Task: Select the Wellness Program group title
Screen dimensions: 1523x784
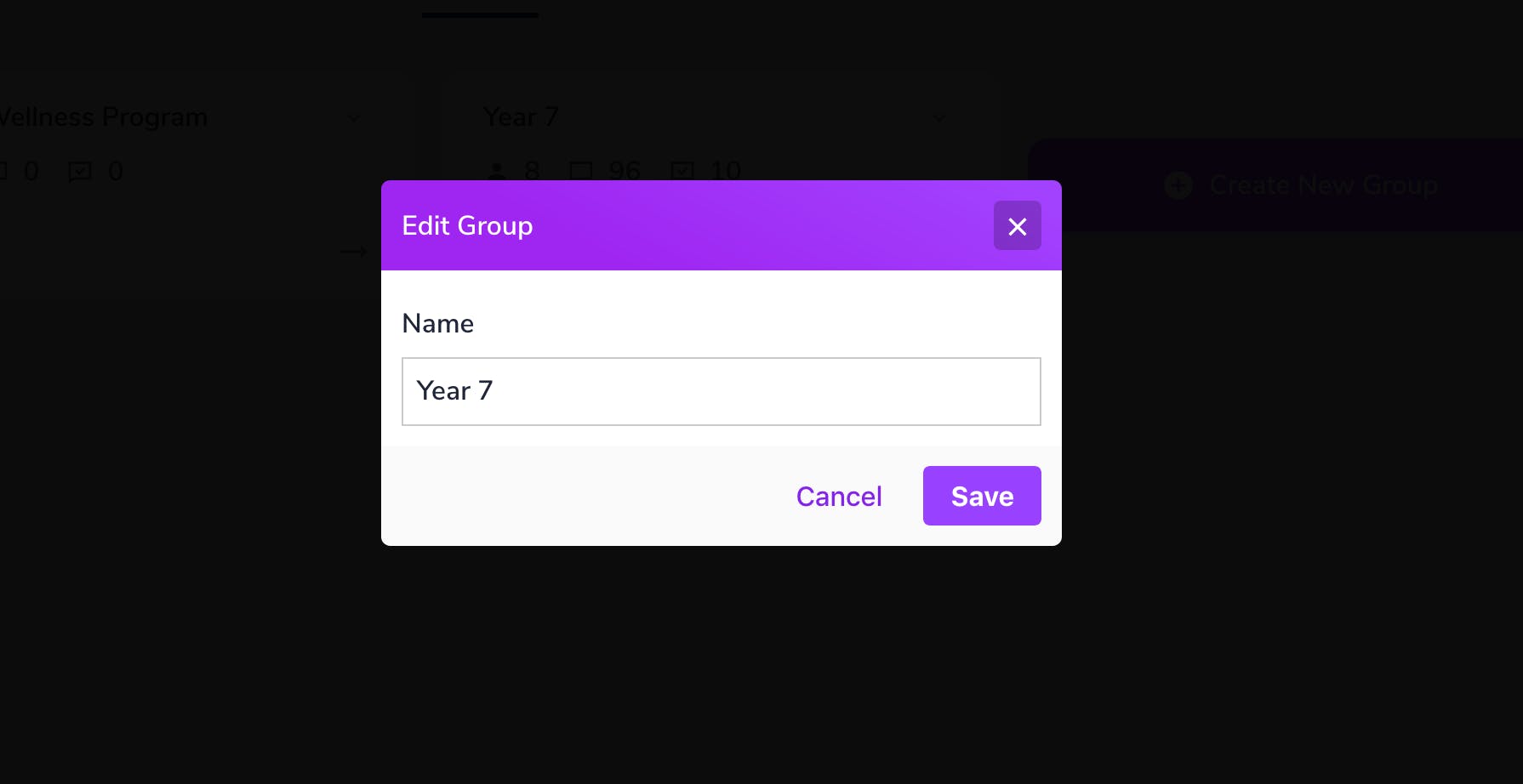Action: 103,117
